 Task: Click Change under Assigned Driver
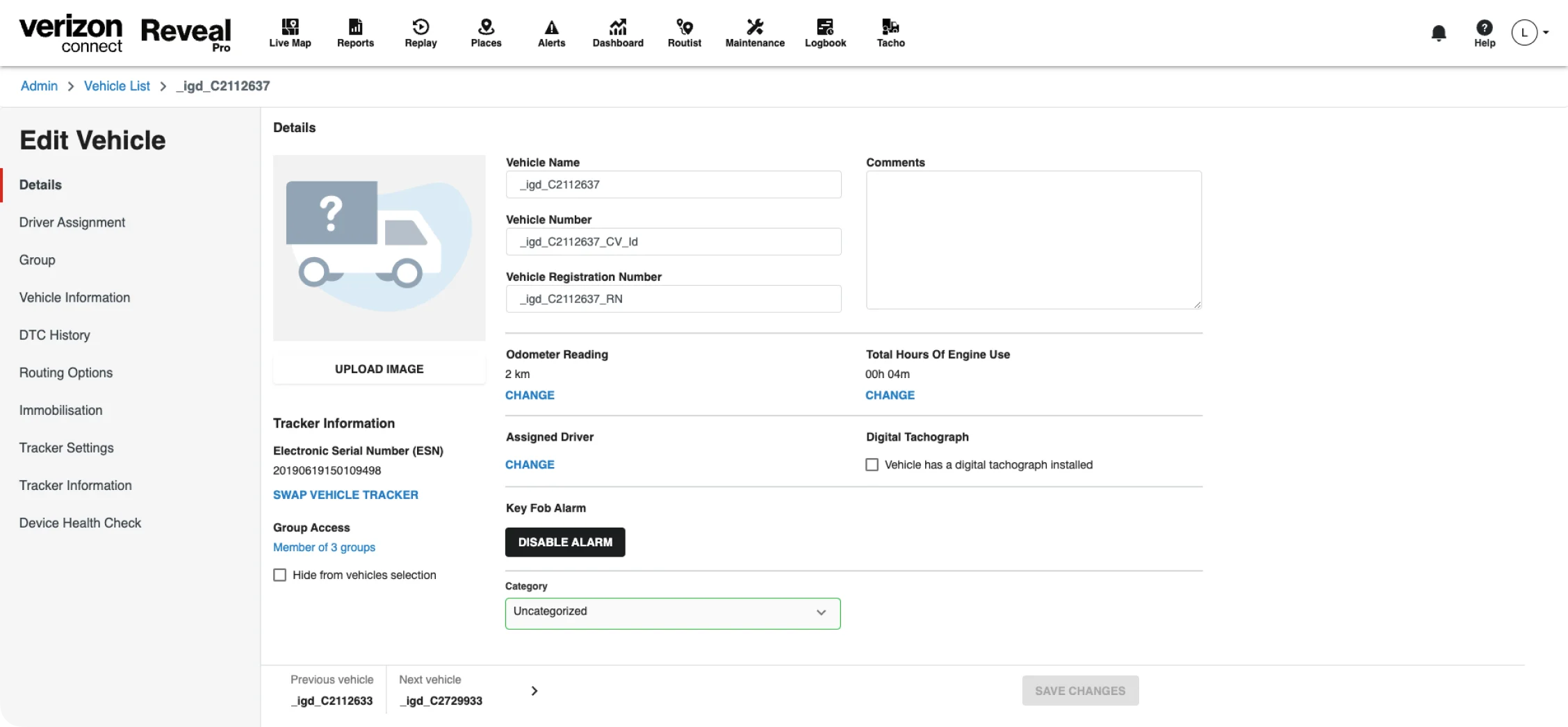(530, 464)
